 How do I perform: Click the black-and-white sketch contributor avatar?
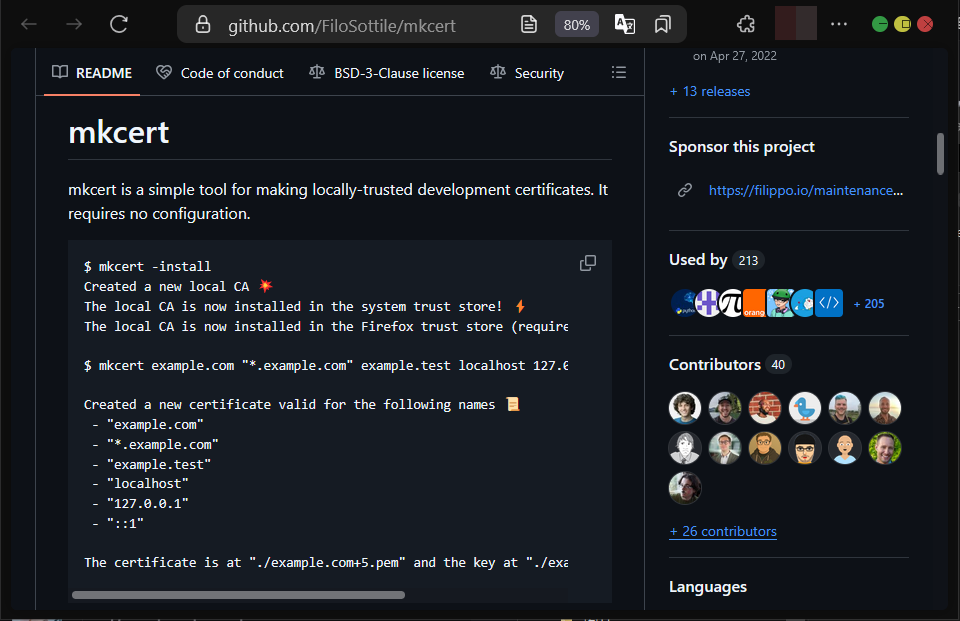pyautogui.click(x=684, y=448)
